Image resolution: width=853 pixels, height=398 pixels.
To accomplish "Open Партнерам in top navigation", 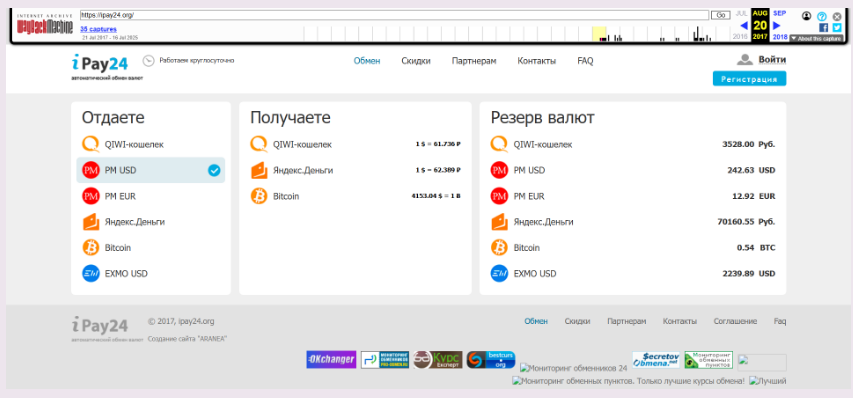I will [474, 61].
